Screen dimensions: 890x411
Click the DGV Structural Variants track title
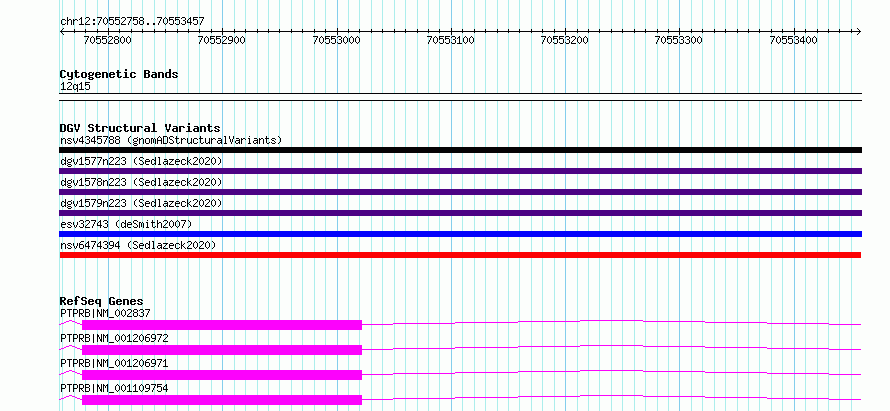[x=140, y=128]
